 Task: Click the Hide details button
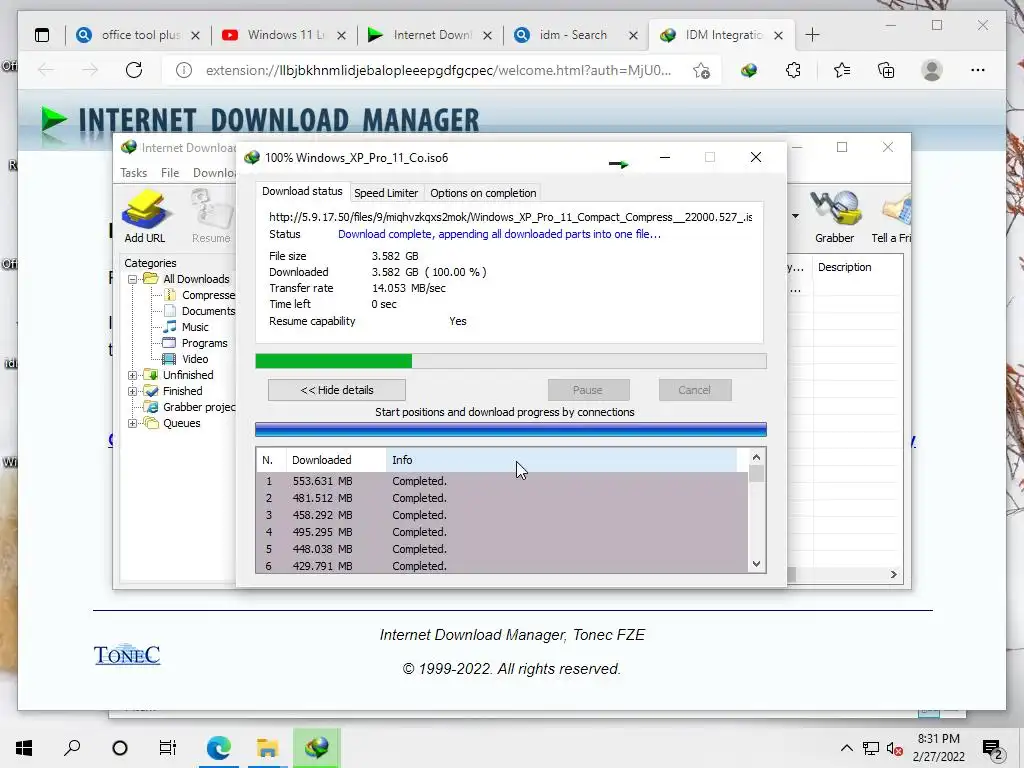(x=337, y=390)
